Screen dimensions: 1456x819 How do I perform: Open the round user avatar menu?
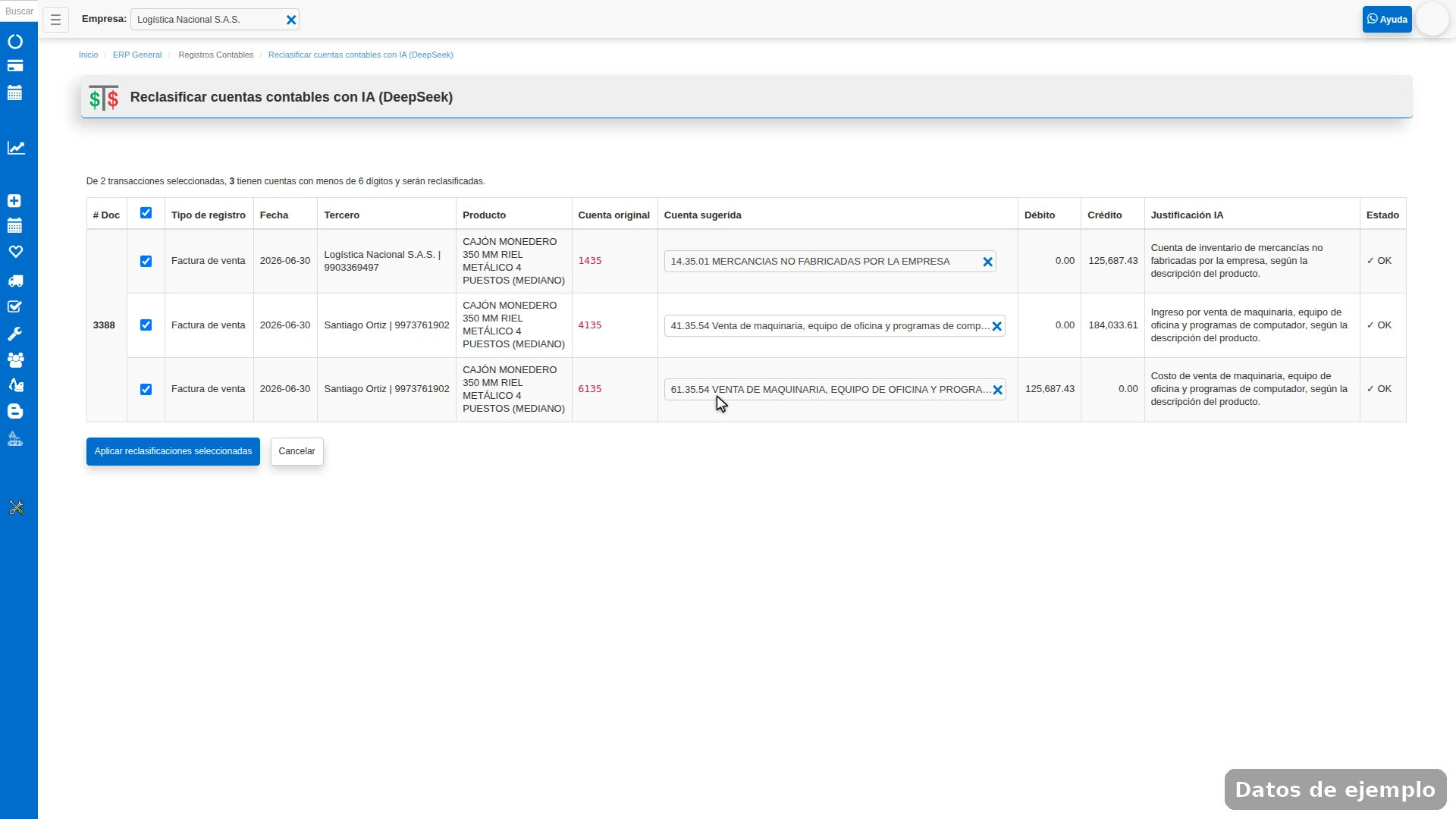click(1432, 20)
